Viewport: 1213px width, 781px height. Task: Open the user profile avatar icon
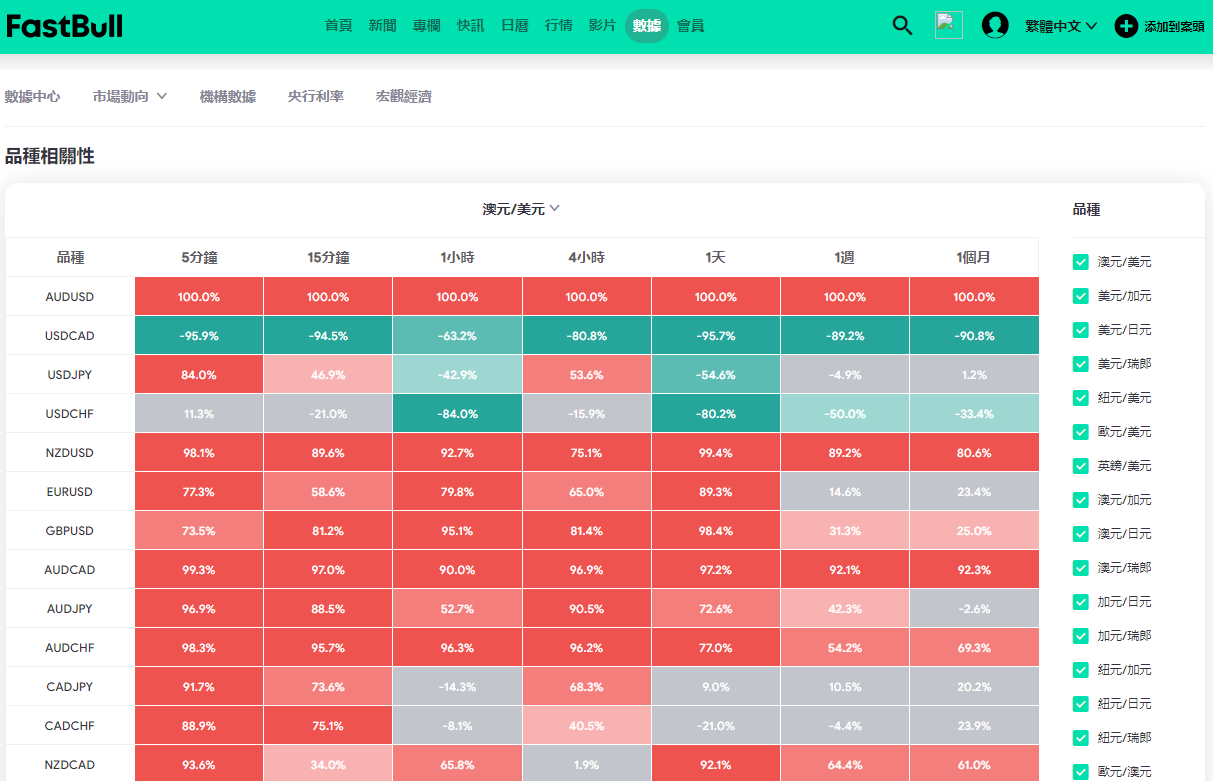(995, 26)
